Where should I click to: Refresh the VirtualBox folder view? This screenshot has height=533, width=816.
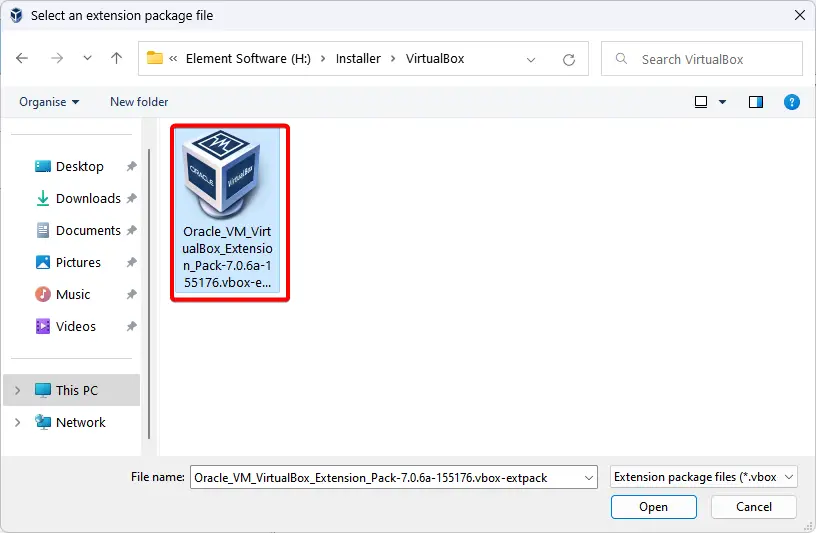pos(569,59)
